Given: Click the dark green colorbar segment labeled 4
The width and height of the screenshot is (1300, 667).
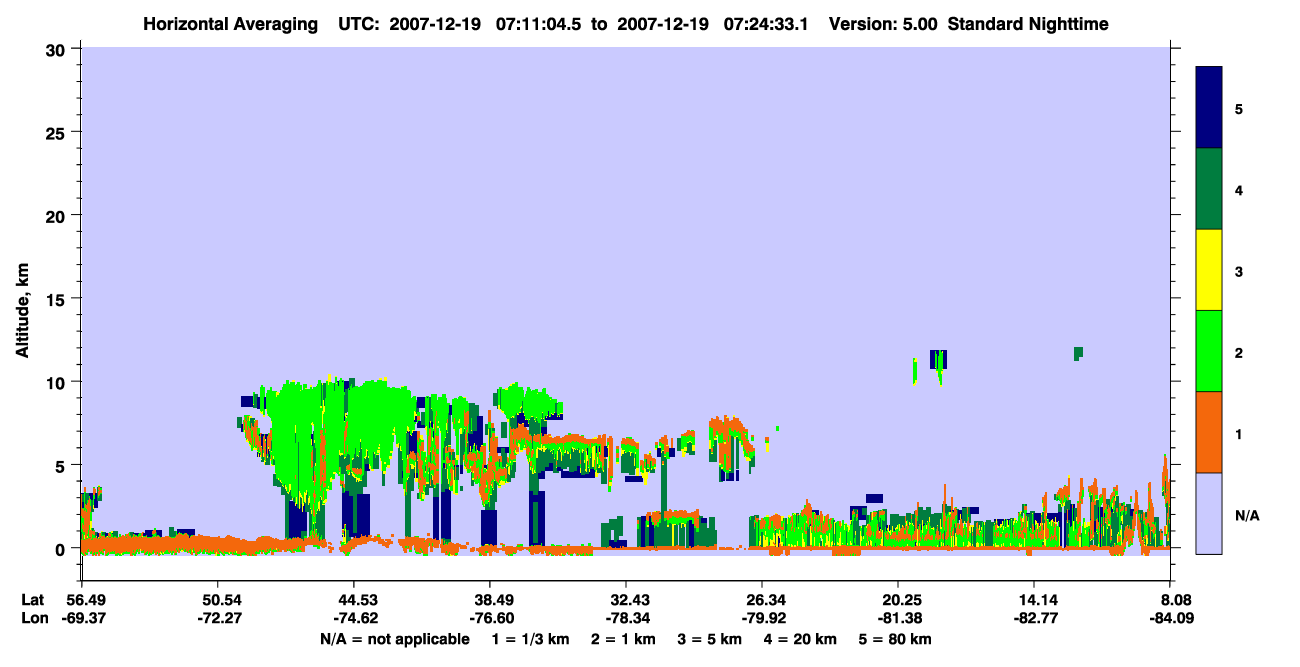Looking at the screenshot, I should [1209, 189].
